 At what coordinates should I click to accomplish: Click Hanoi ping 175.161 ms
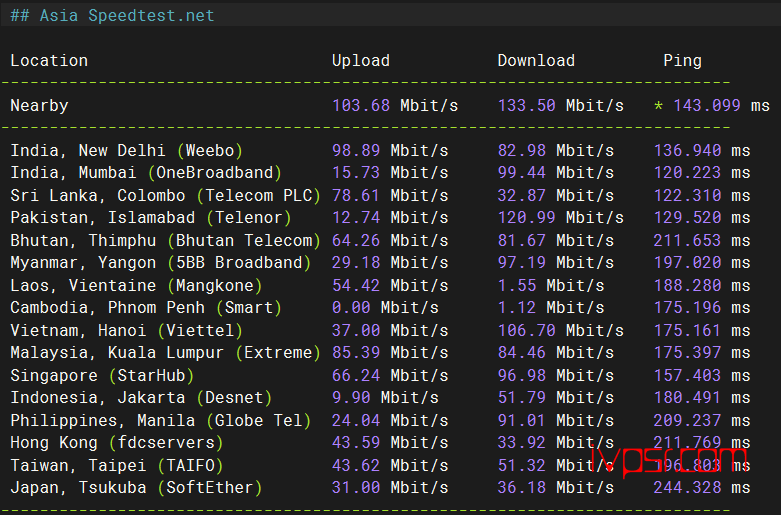pos(702,330)
